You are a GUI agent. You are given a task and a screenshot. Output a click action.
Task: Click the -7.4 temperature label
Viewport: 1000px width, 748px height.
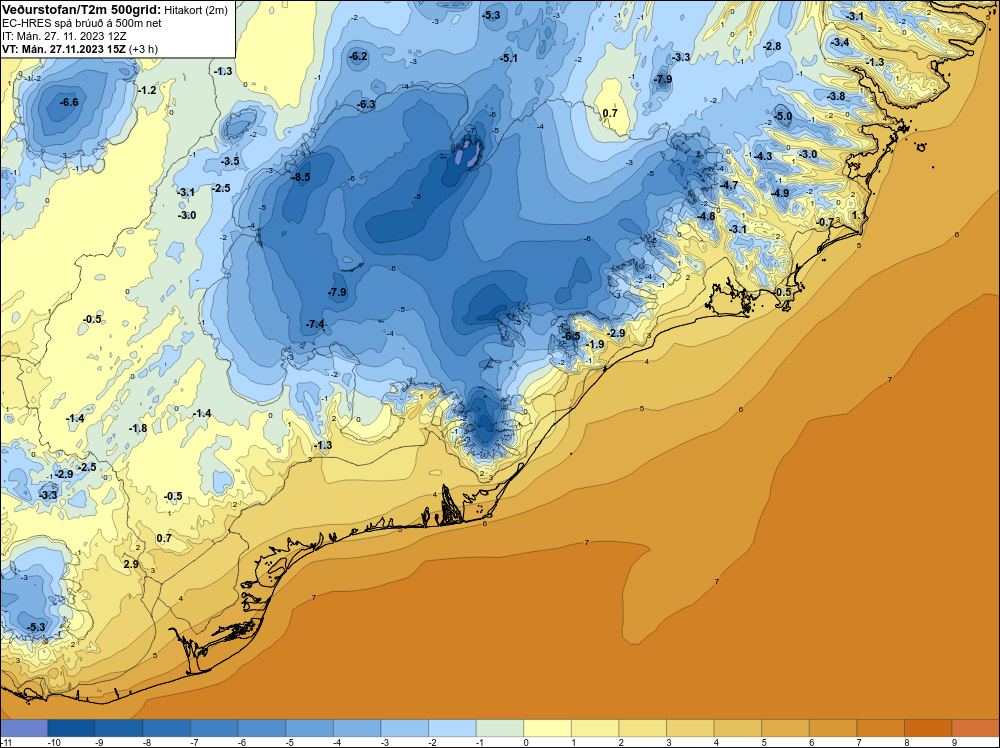coord(315,324)
